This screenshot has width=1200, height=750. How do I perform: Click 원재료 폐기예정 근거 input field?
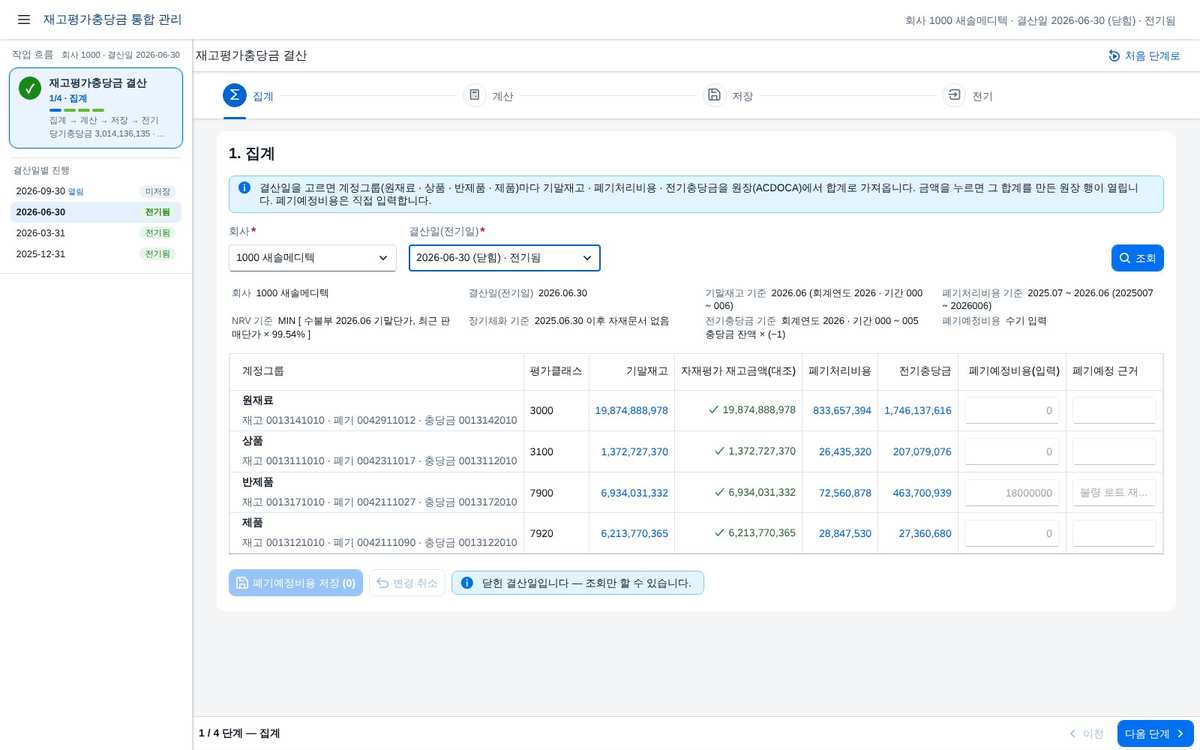coord(1114,410)
